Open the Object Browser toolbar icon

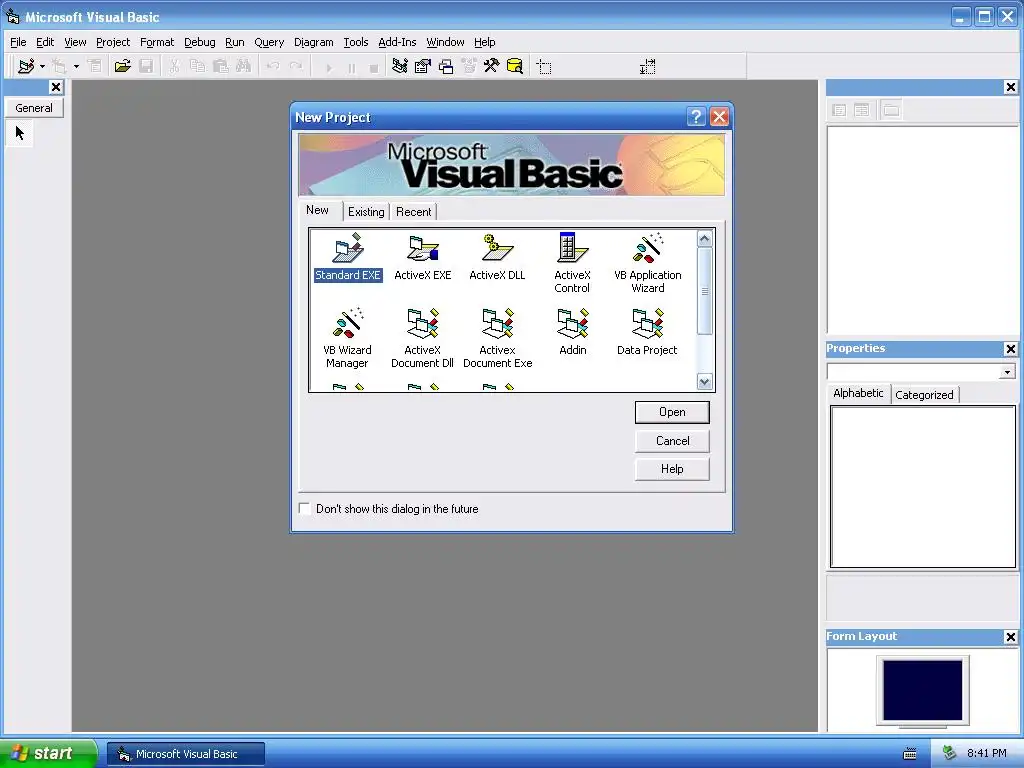[469, 66]
